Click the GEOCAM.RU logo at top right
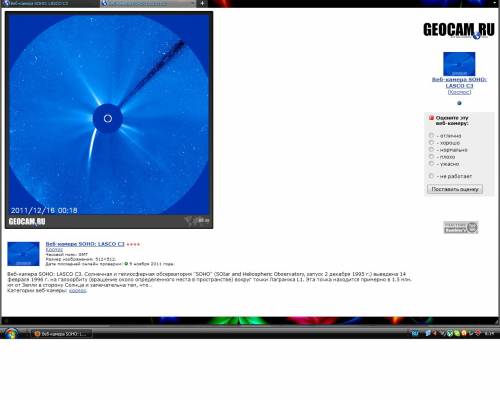This screenshot has height=400, width=500. (459, 30)
